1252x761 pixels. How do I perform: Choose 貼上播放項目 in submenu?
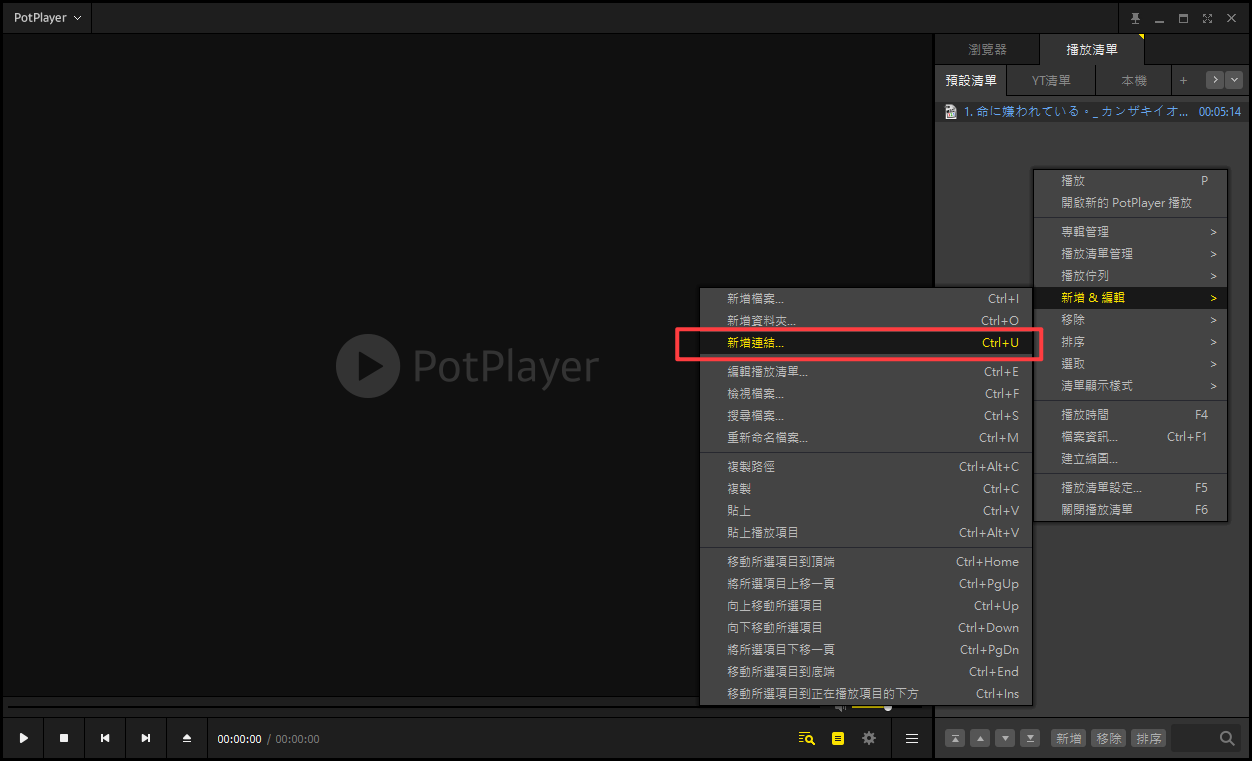[866, 533]
